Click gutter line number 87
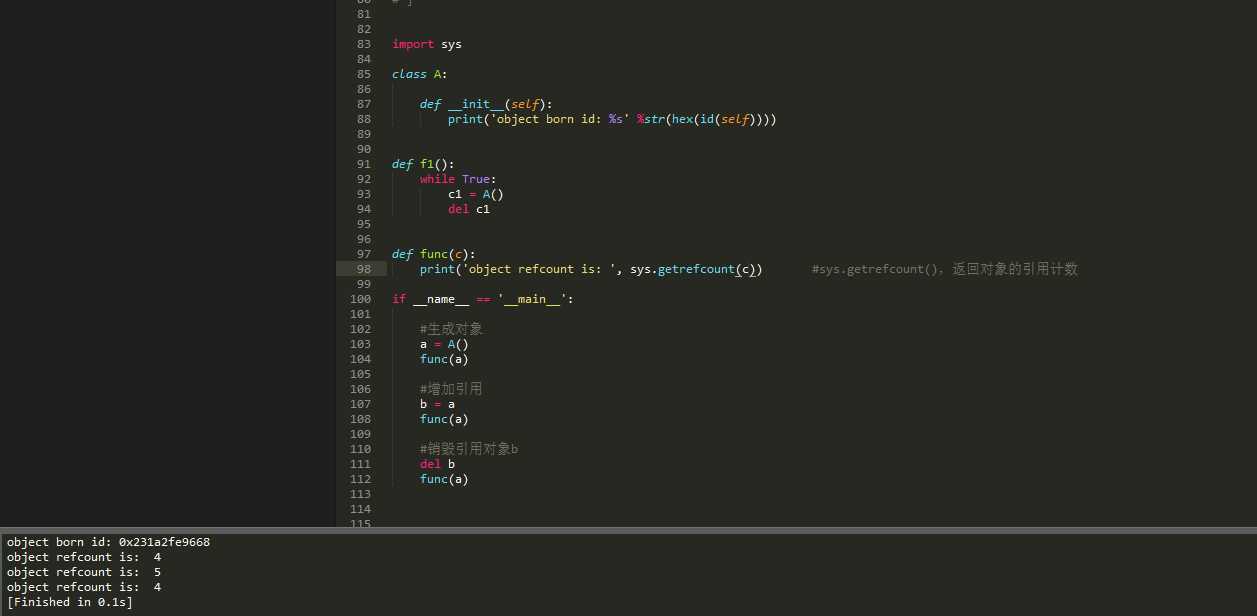The height and width of the screenshot is (616, 1257). (x=363, y=104)
